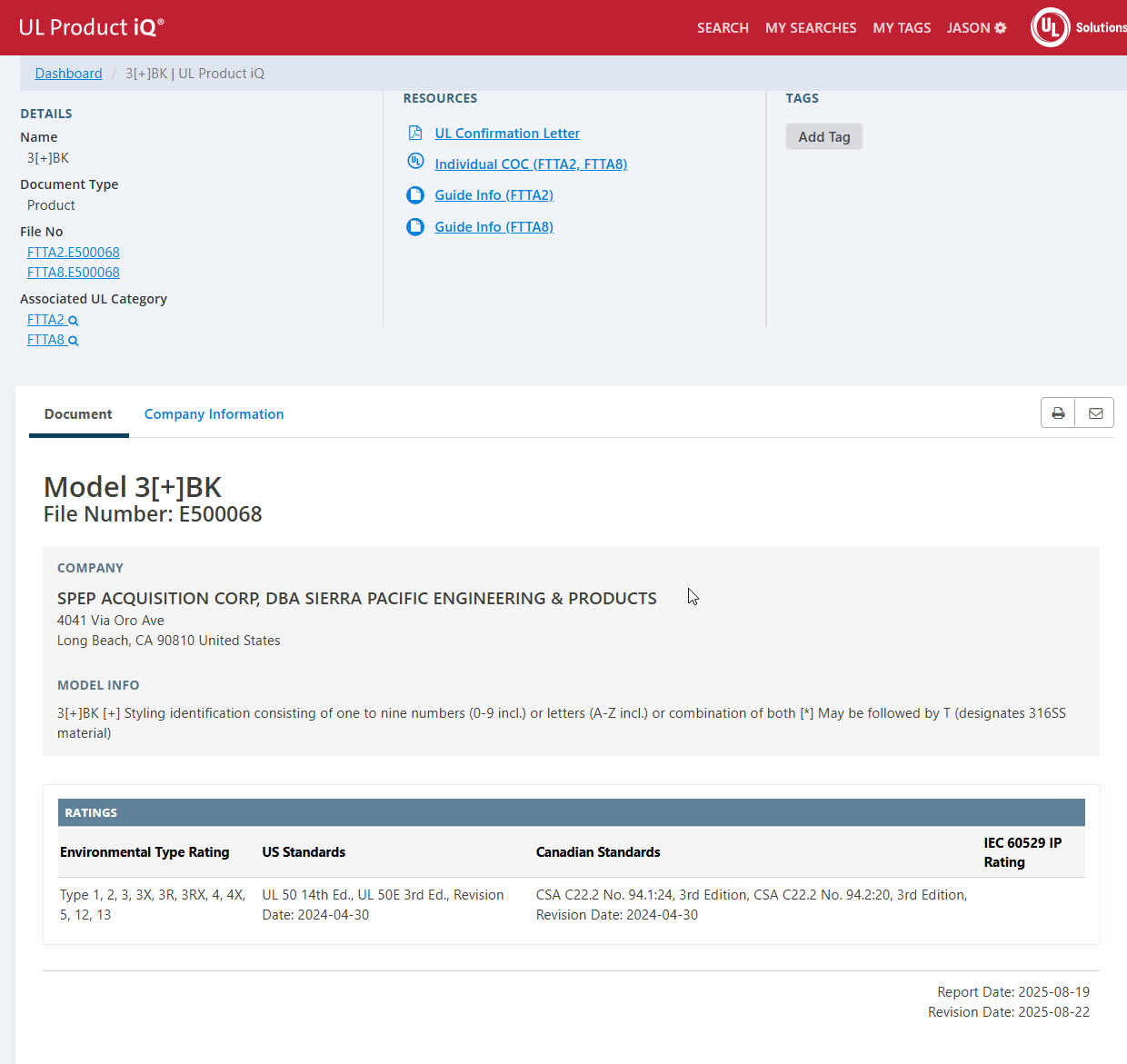Select the Document tab
1127x1064 pixels.
[78, 414]
